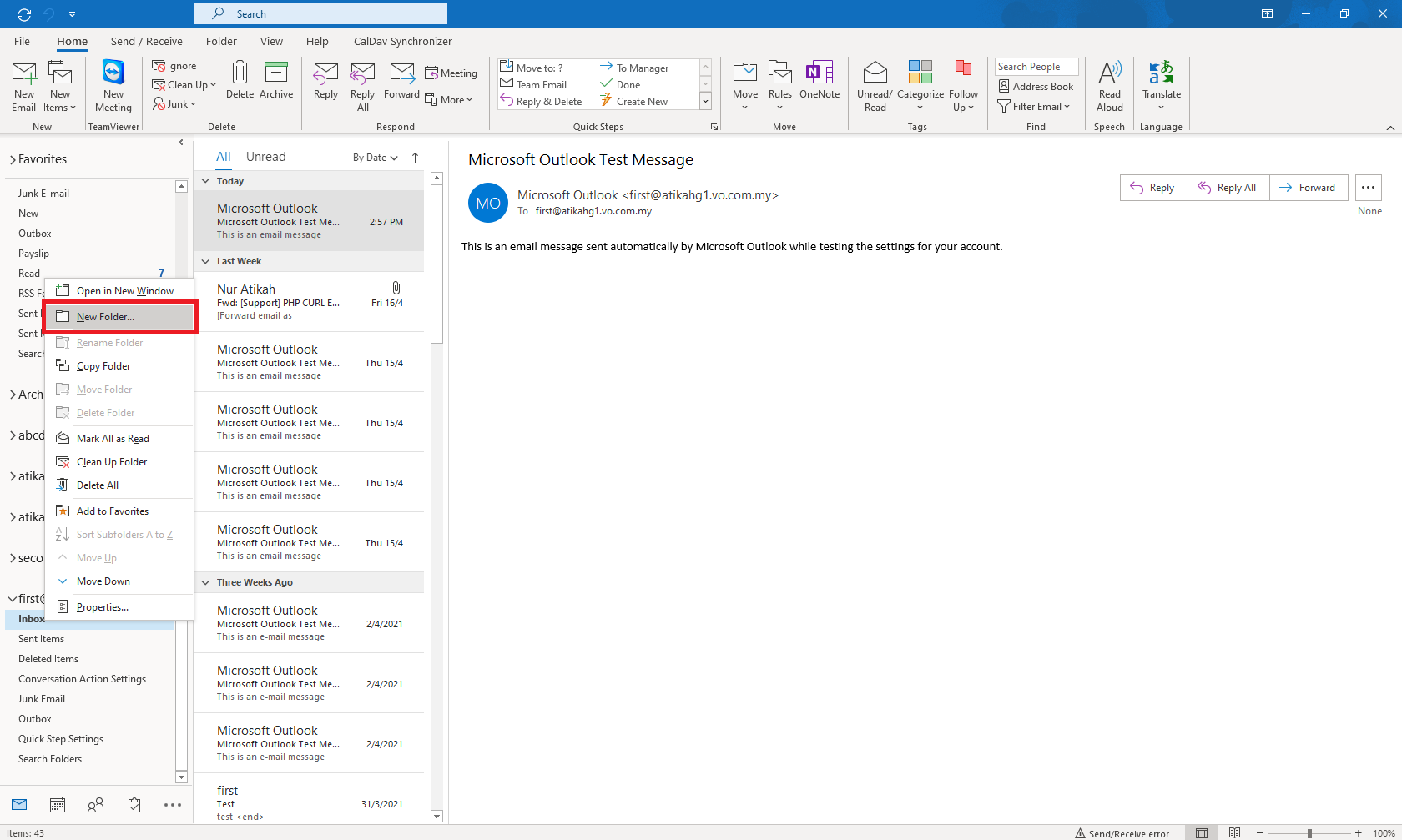
Task: Switch message list to Unread filter
Action: pyautogui.click(x=265, y=157)
